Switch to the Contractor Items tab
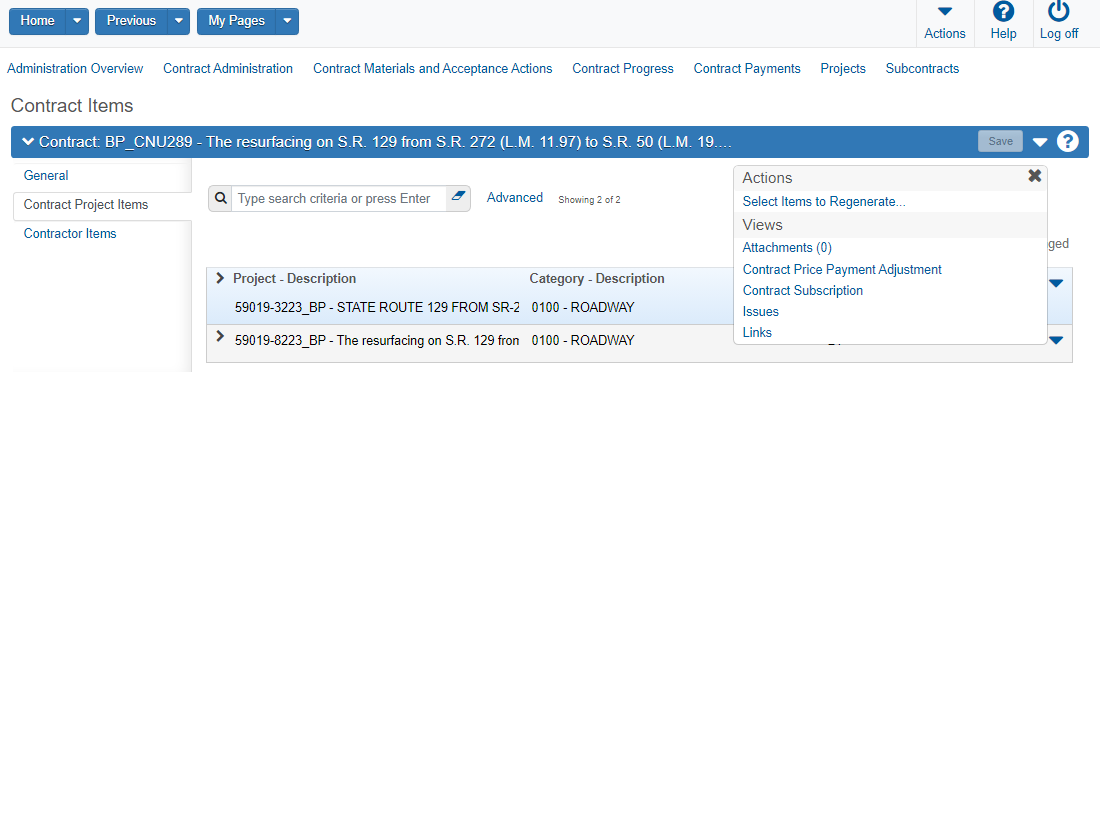 coord(70,233)
